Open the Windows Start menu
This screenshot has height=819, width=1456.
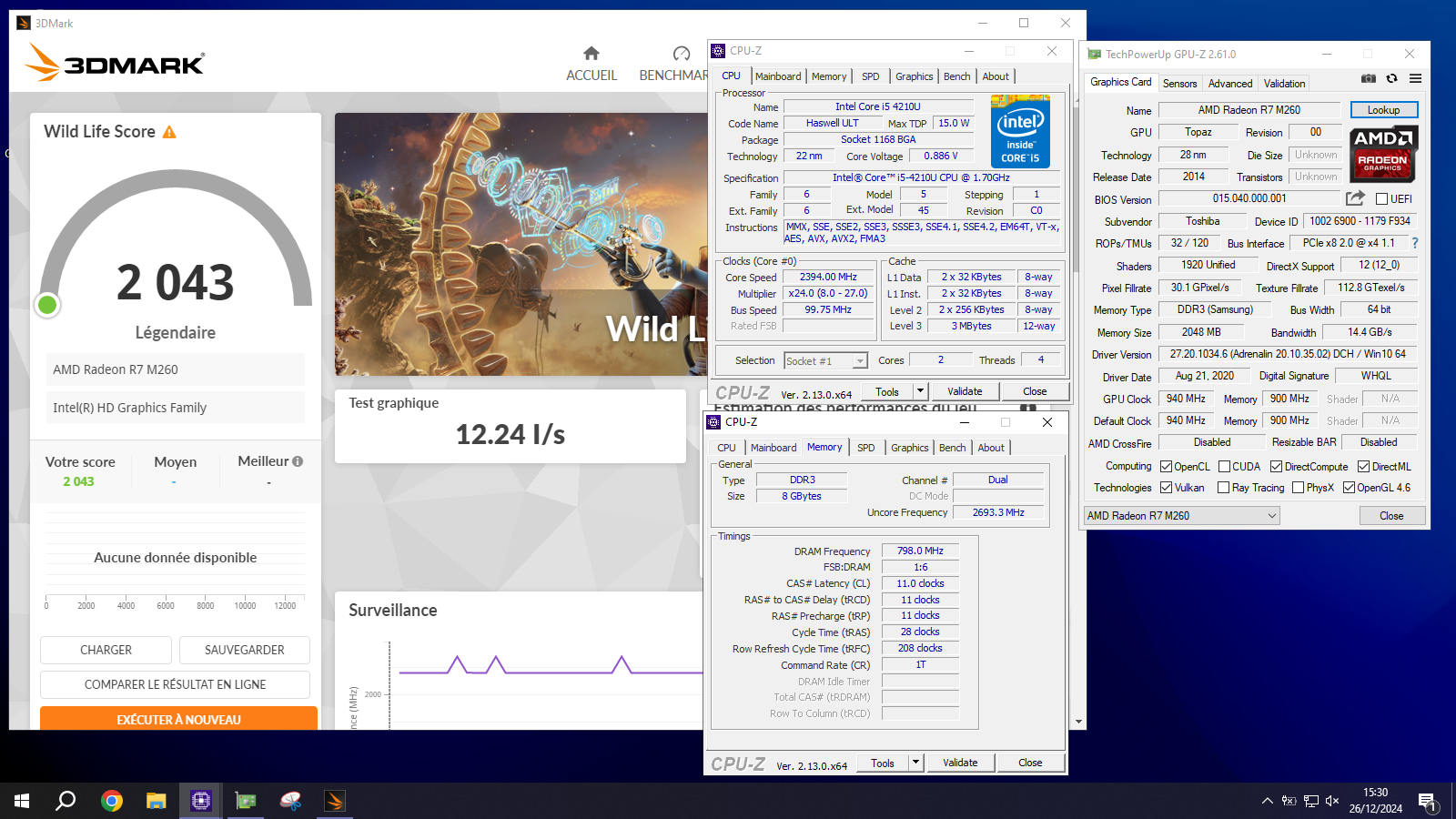pyautogui.click(x=22, y=801)
